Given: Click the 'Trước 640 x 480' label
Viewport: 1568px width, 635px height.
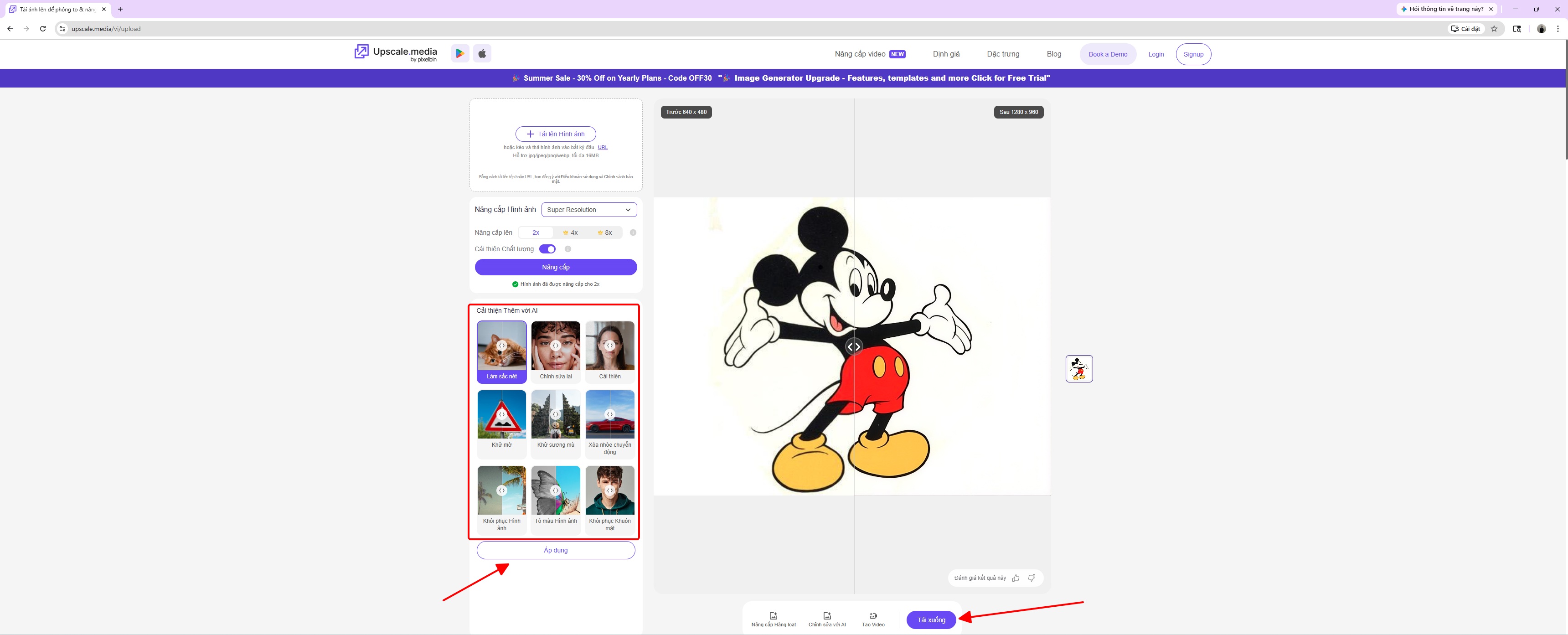Looking at the screenshot, I should [686, 112].
